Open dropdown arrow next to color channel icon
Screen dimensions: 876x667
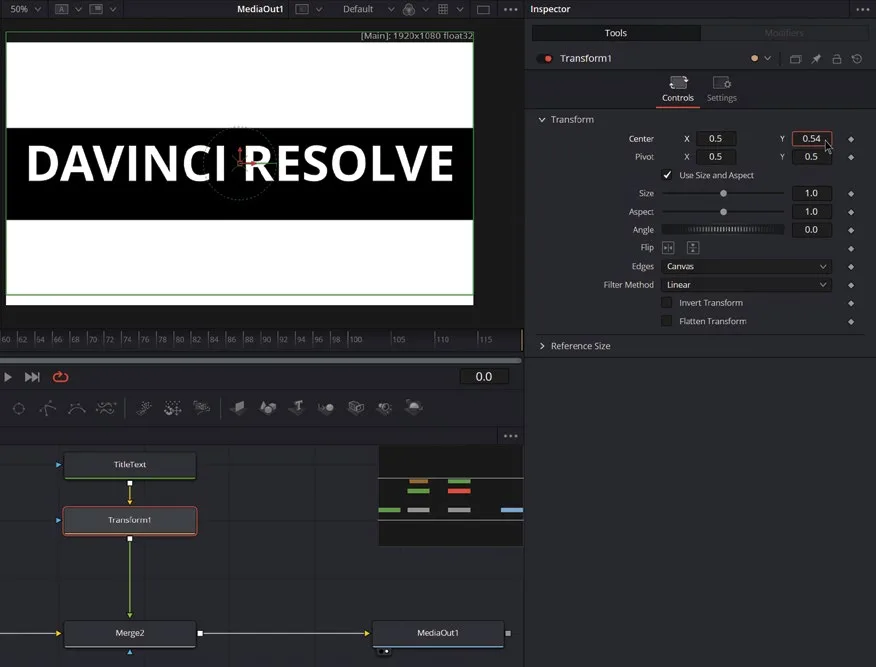click(426, 9)
